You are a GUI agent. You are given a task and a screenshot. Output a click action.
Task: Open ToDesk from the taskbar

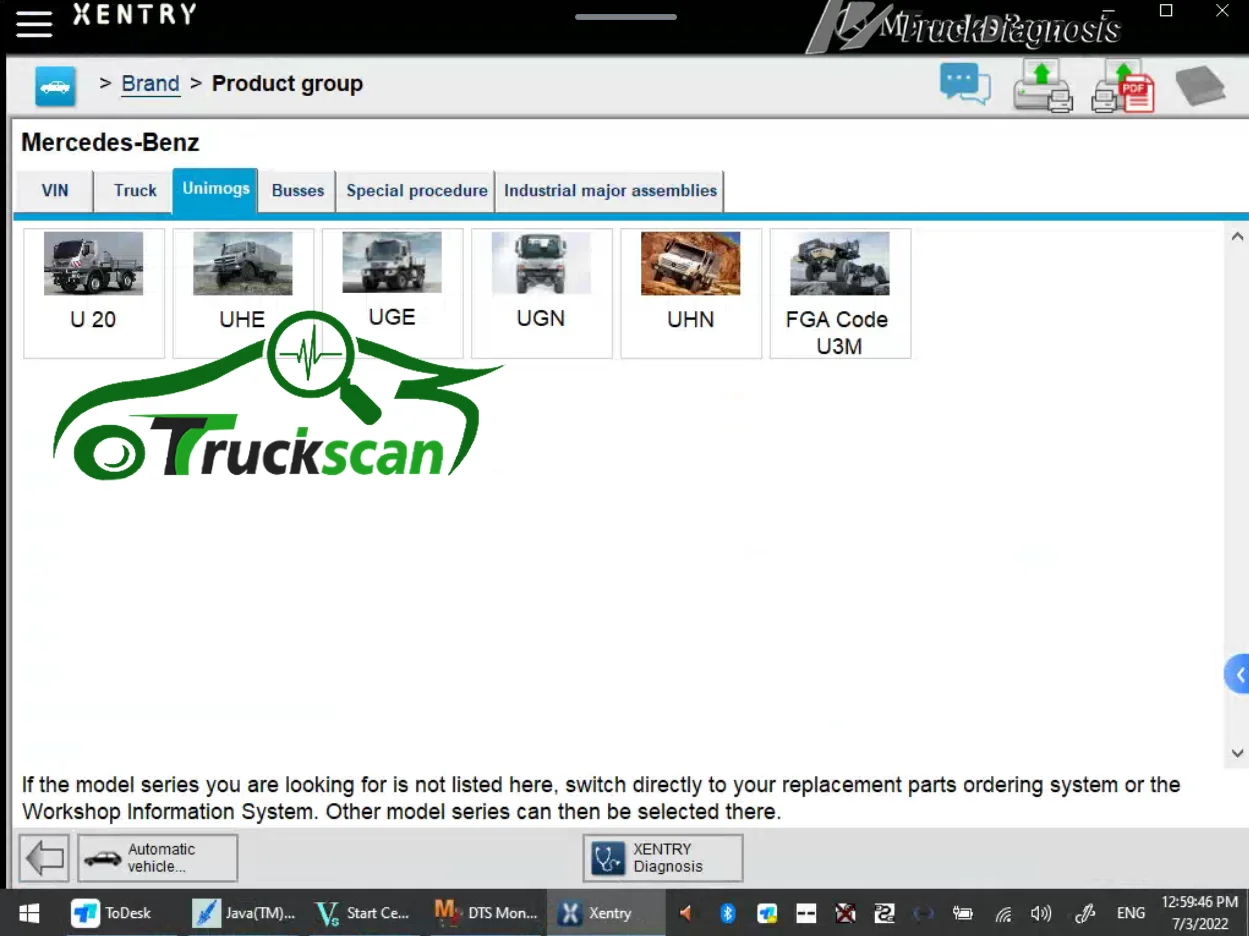click(x=111, y=913)
